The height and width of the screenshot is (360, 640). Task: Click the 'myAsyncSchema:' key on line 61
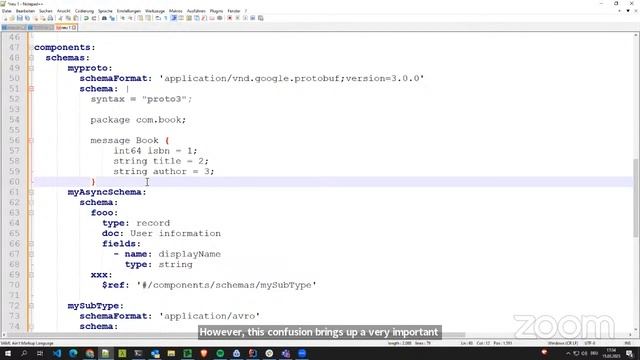[107, 192]
